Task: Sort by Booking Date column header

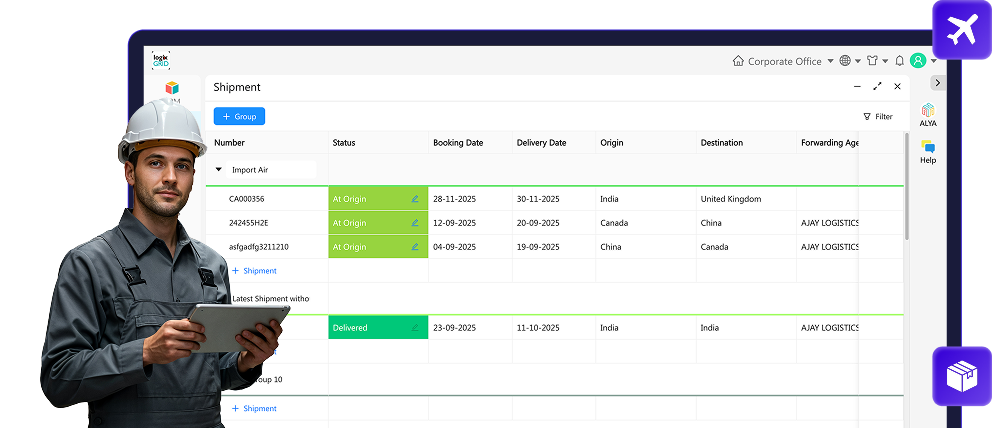Action: tap(458, 143)
